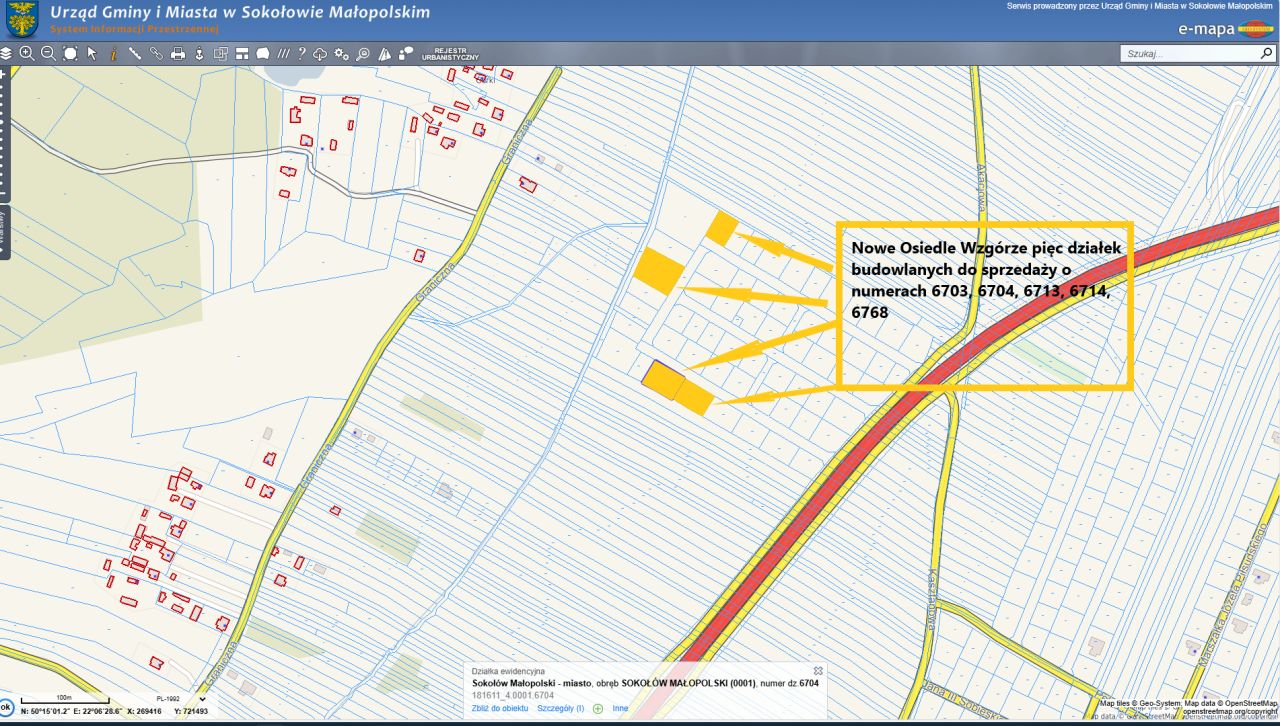Confirm the cookie notice with ok

[5, 706]
